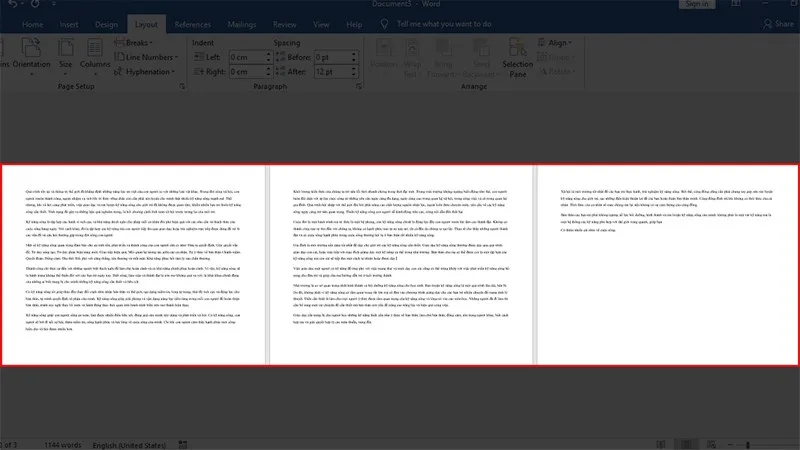
Task: Open Page Setup dialog launcher
Action: click(182, 87)
